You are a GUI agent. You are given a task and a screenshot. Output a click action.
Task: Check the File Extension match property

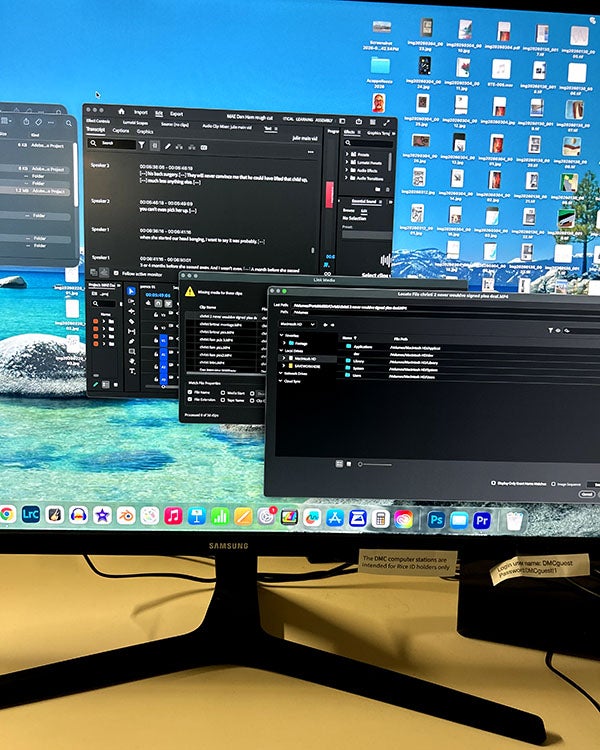click(190, 399)
